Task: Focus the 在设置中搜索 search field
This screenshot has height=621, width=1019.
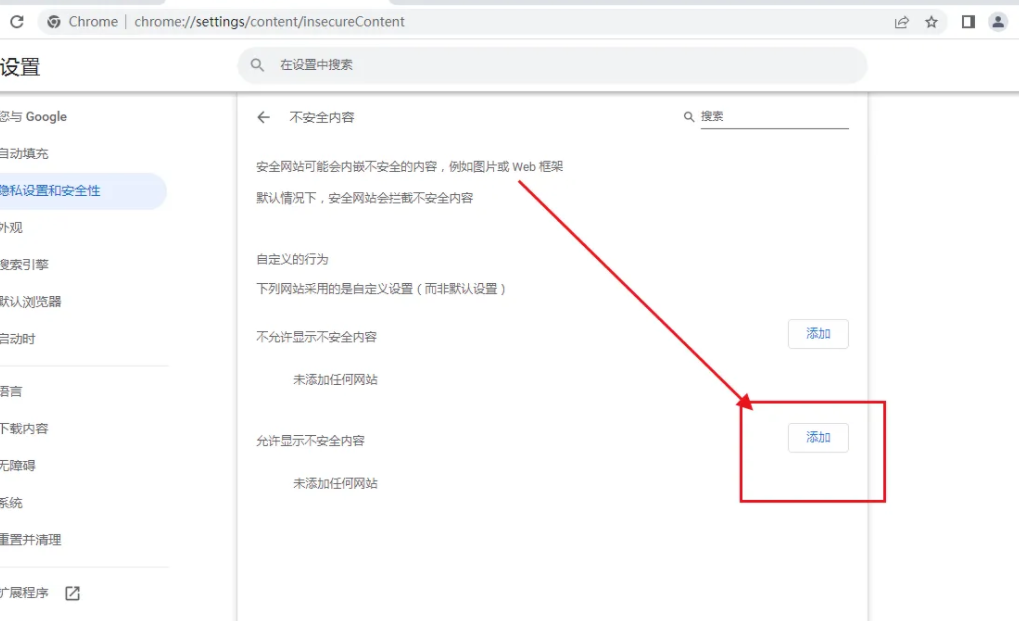Action: point(552,65)
